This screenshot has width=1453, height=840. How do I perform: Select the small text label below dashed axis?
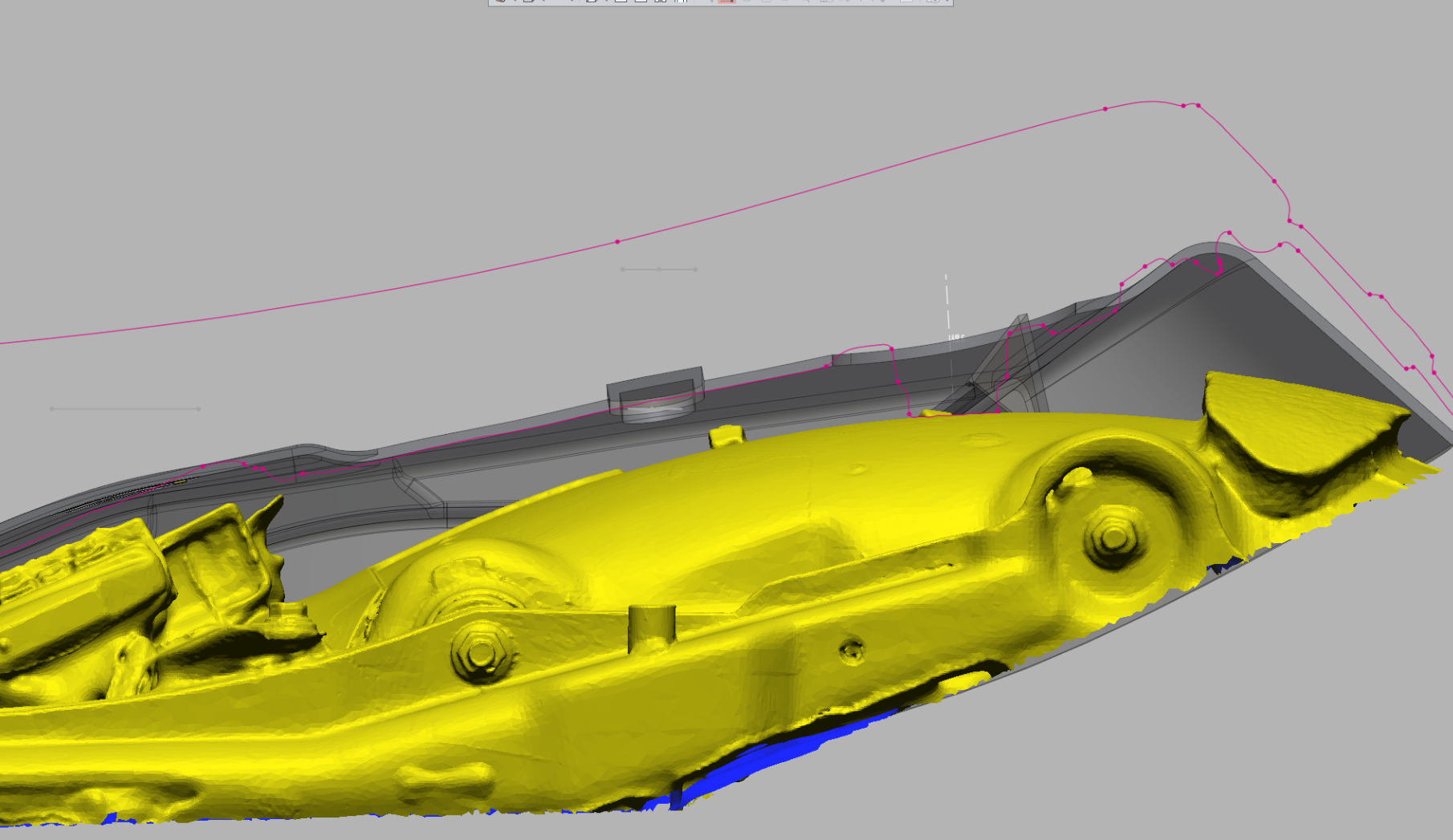click(956, 338)
